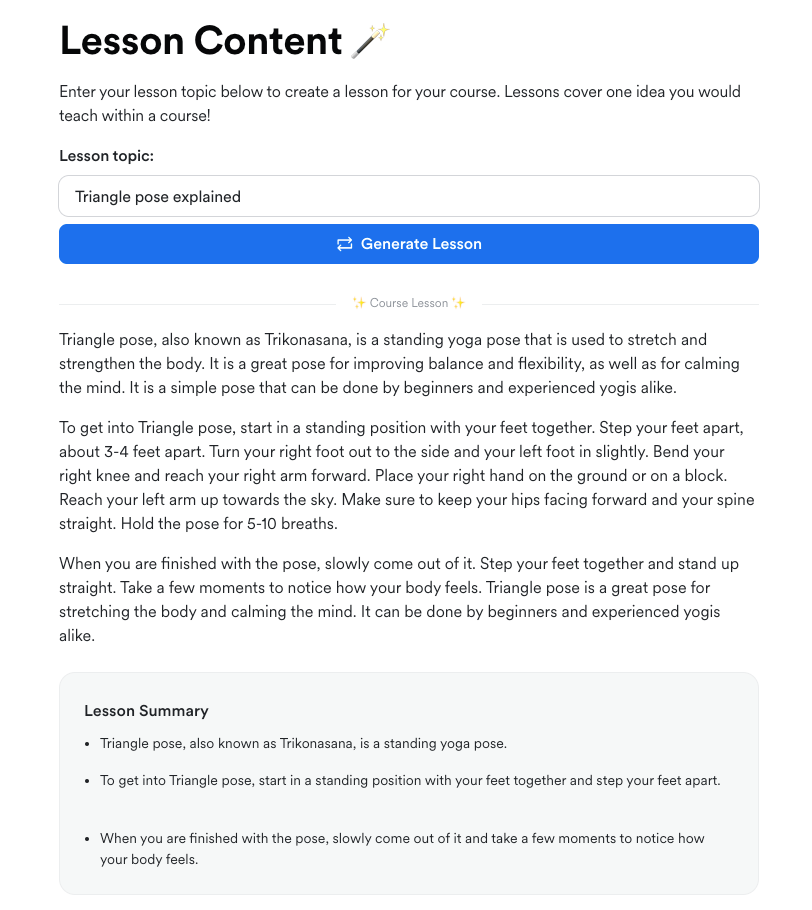Click the 'Lesson topic:' field label
812x910 pixels.
coord(106,156)
